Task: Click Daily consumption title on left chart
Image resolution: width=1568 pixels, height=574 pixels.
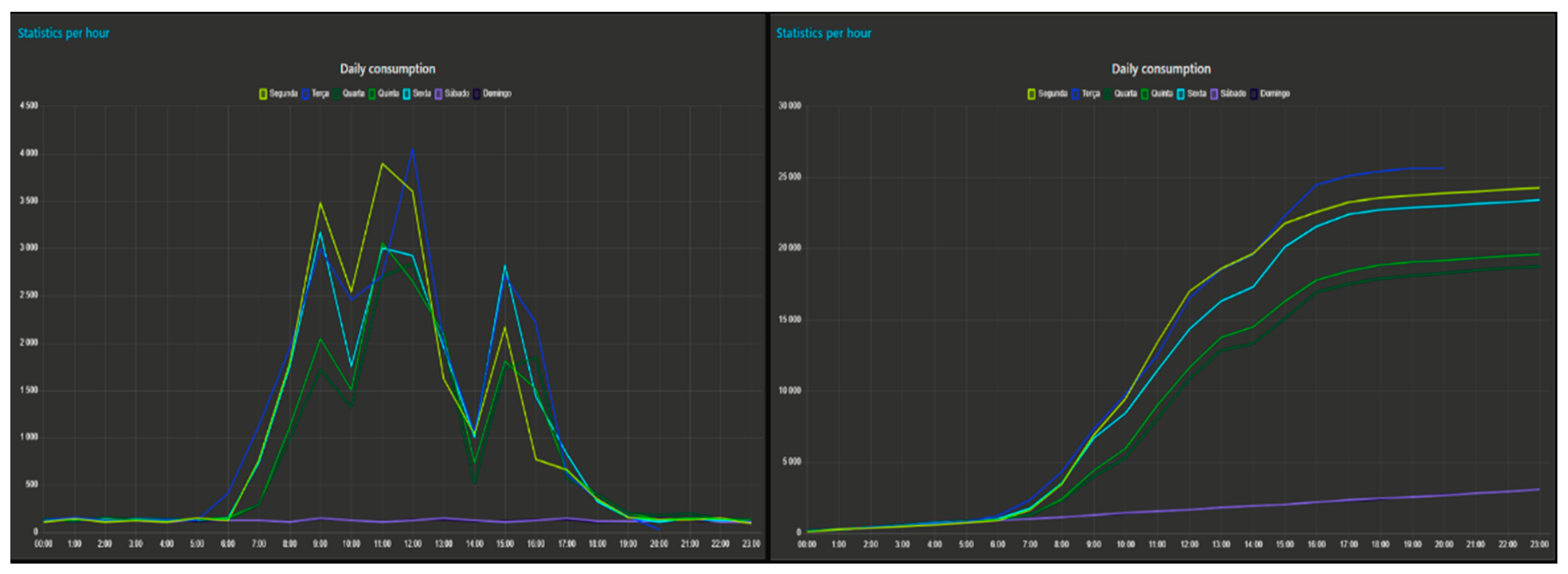Action: coord(387,69)
